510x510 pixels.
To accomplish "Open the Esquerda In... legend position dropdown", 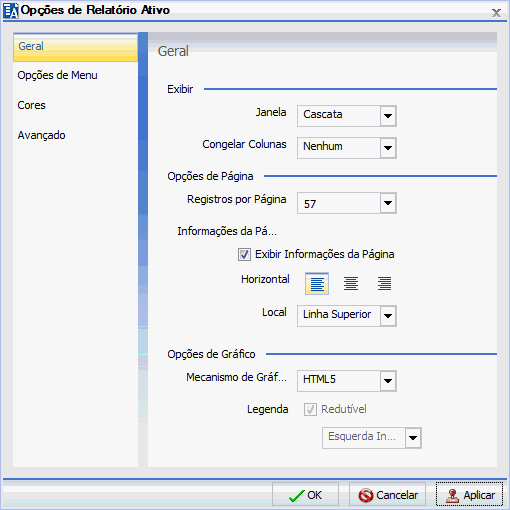I will point(413,438).
